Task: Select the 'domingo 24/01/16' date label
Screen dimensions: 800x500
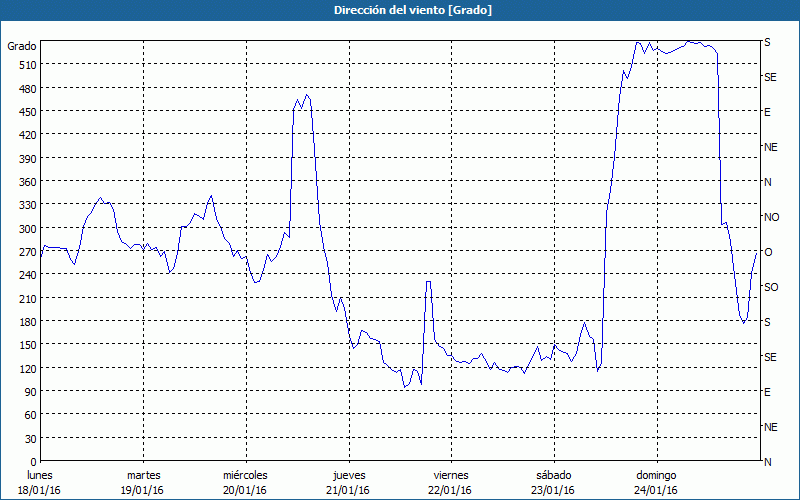Action: [655, 482]
